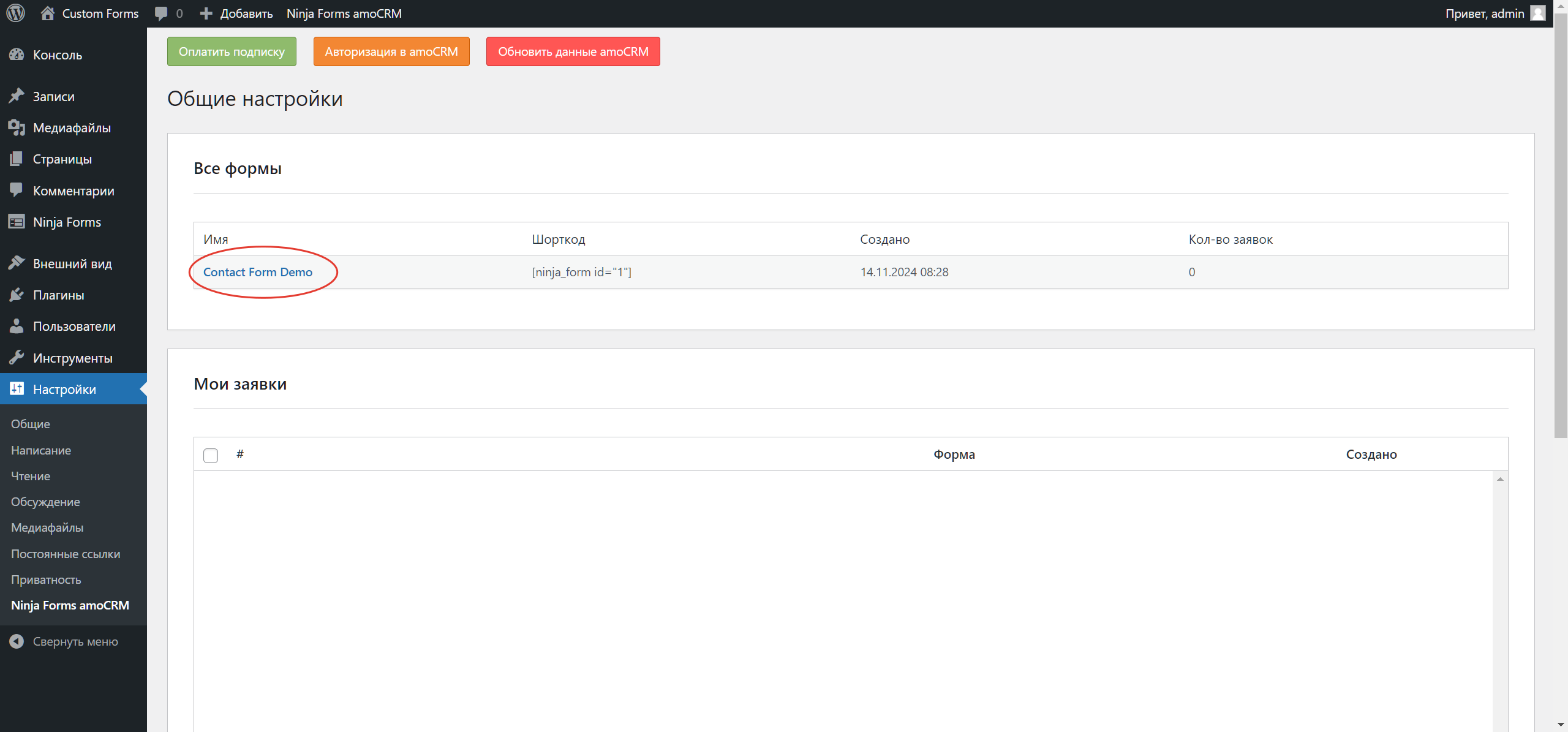Switch to the Написание settings section
This screenshot has width=1568, height=732.
coord(40,450)
